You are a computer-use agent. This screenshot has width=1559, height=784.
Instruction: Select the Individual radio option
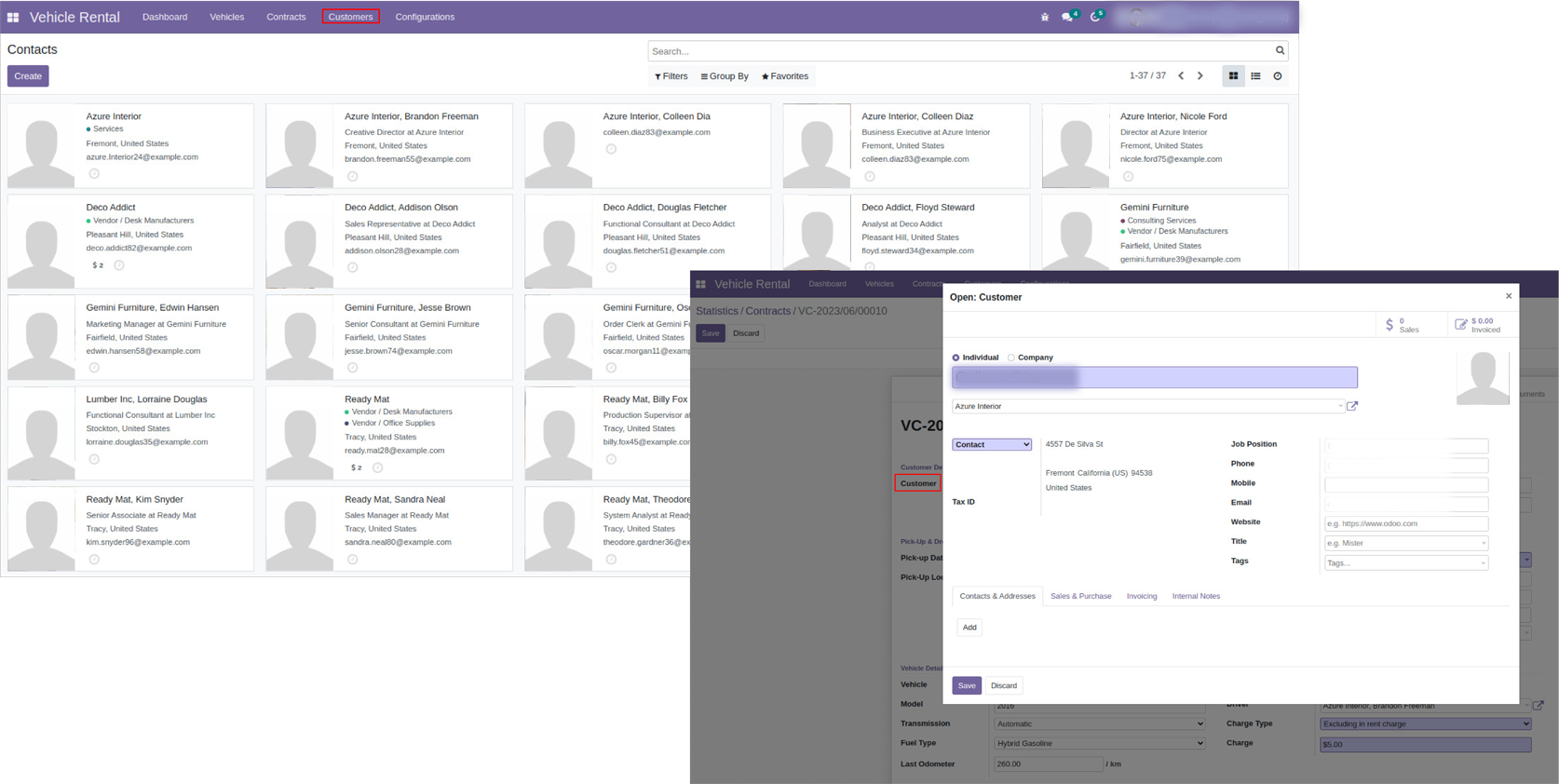coord(956,358)
